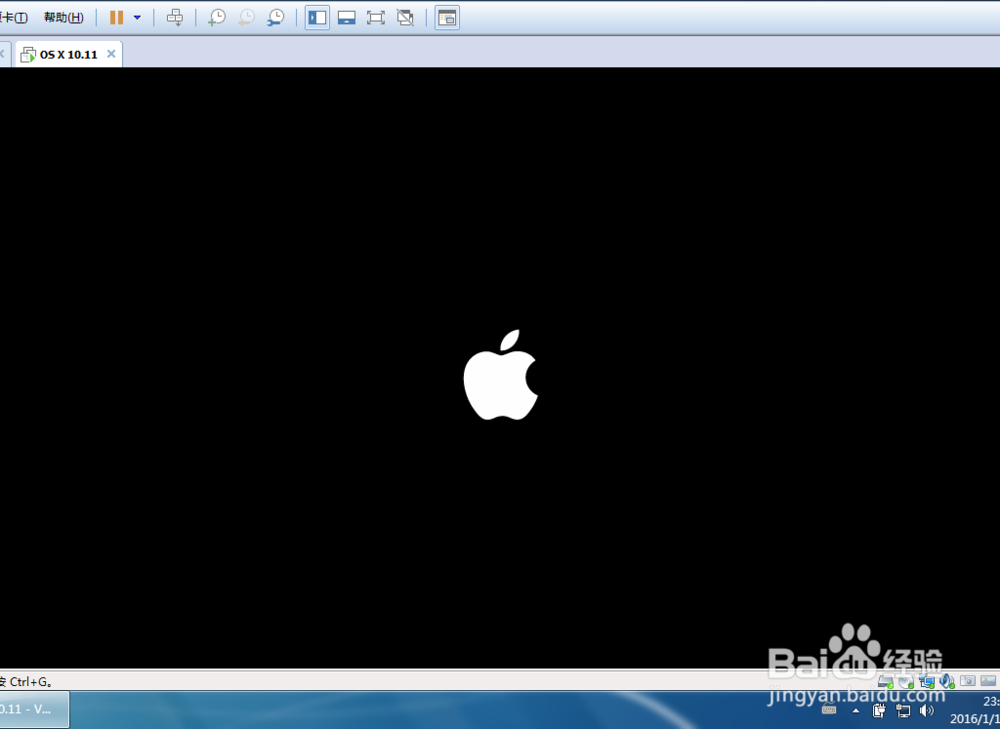Viewport: 1000px width, 729px height.
Task: Open the taskbar volume speaker icon
Action: tap(927, 710)
